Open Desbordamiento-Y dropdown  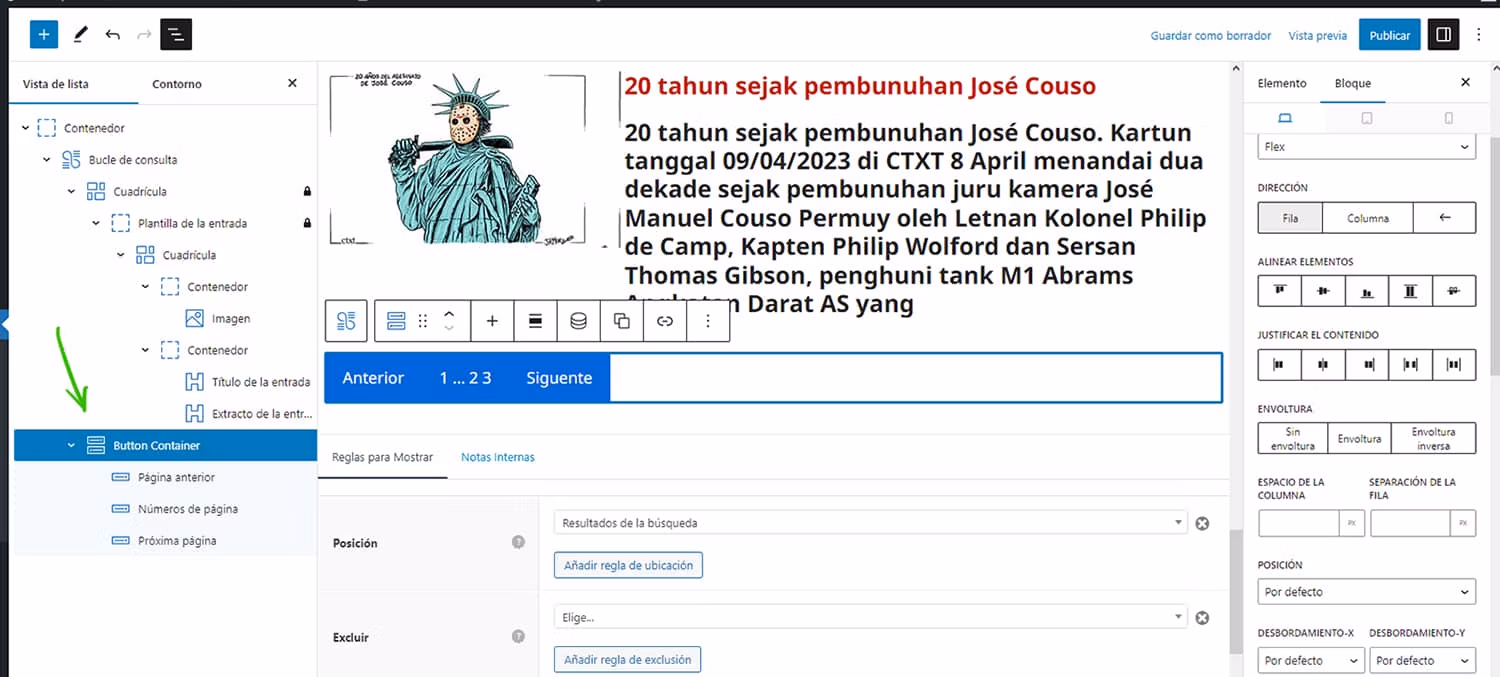tap(1422, 660)
